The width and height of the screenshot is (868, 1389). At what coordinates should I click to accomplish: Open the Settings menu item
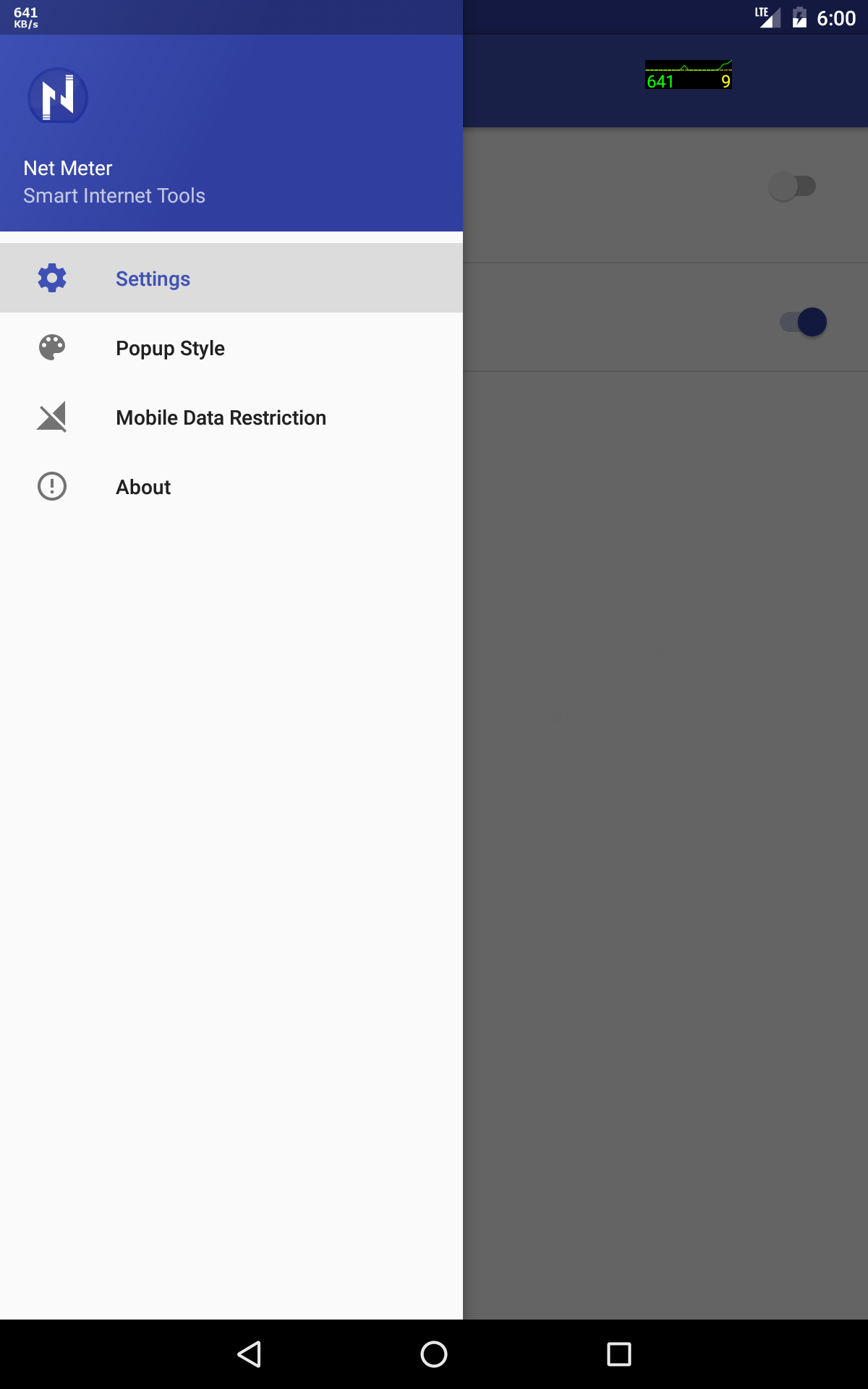(x=231, y=278)
